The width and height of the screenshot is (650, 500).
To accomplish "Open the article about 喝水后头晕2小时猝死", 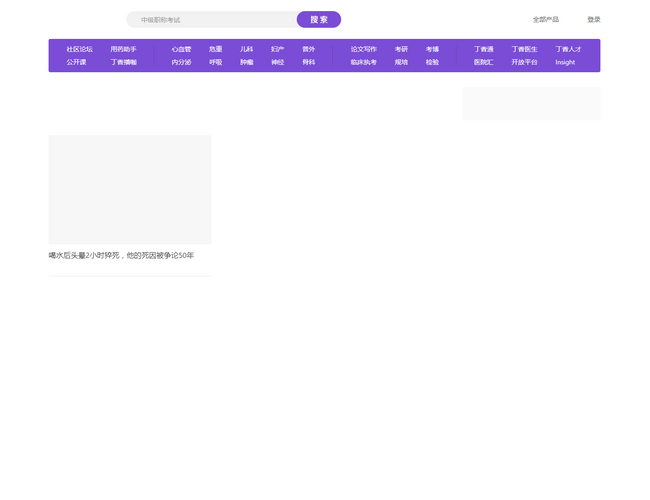I will click(121, 255).
